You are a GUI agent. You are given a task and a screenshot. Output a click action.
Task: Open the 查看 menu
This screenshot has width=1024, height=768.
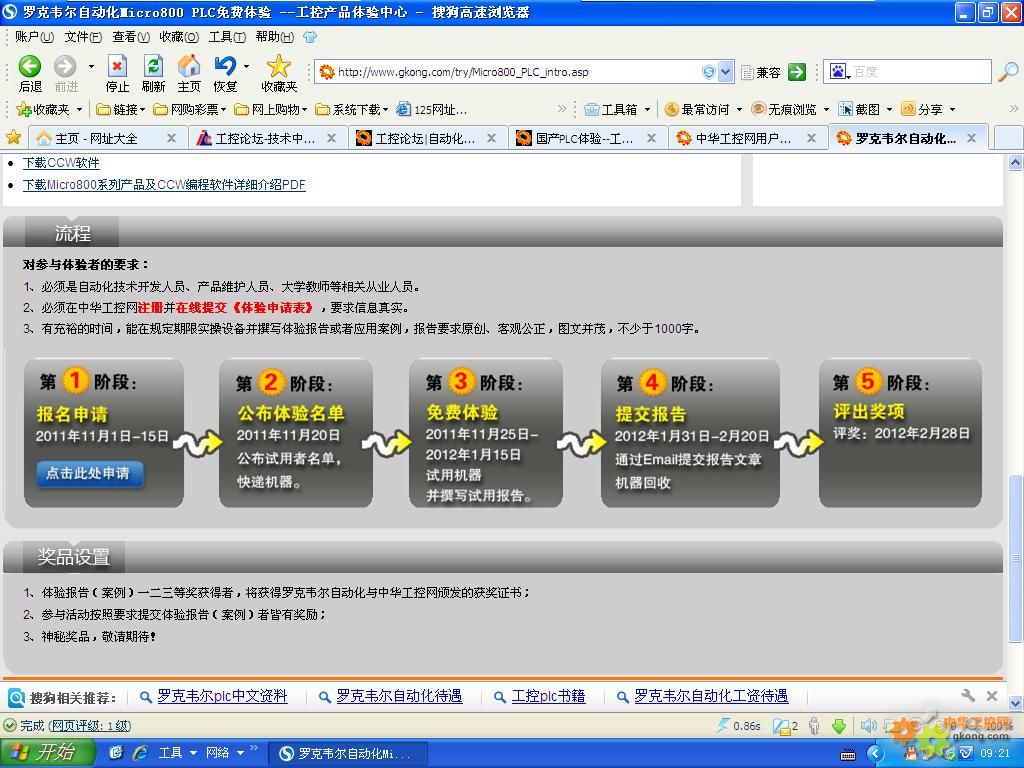(131, 37)
